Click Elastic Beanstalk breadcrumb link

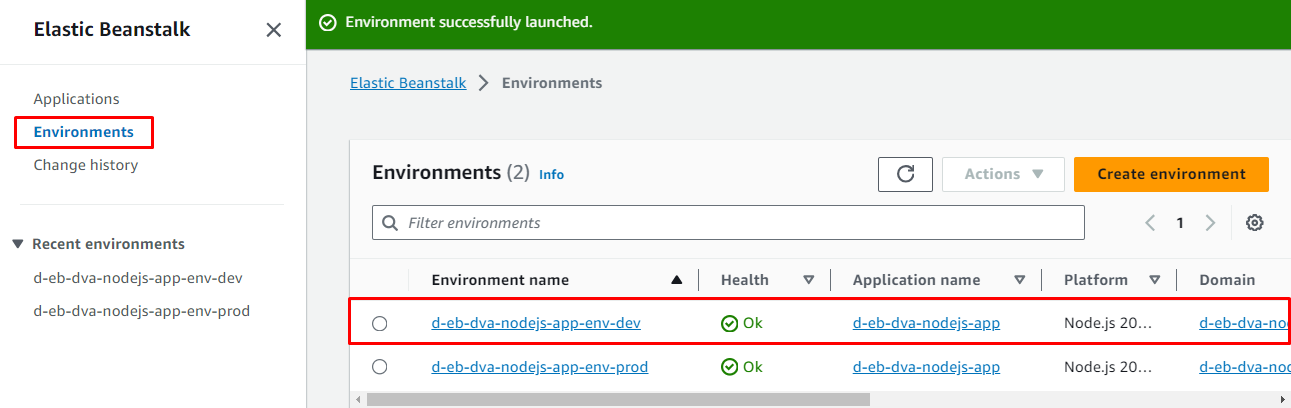408,83
